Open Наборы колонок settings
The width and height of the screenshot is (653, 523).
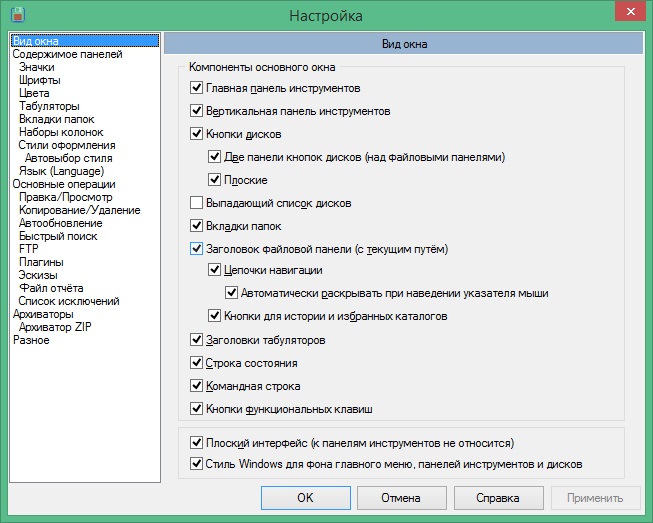point(61,132)
